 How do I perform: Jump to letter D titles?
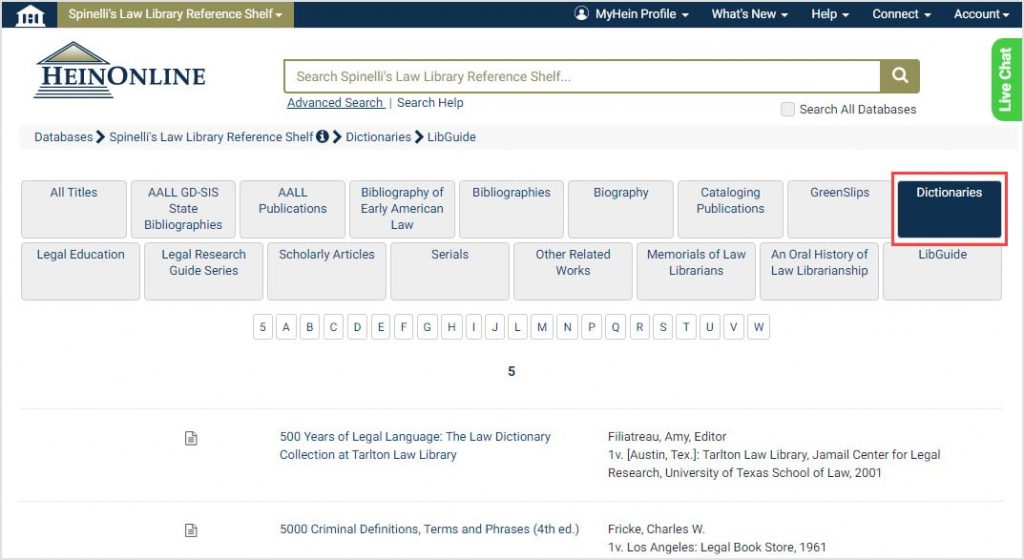click(x=357, y=327)
